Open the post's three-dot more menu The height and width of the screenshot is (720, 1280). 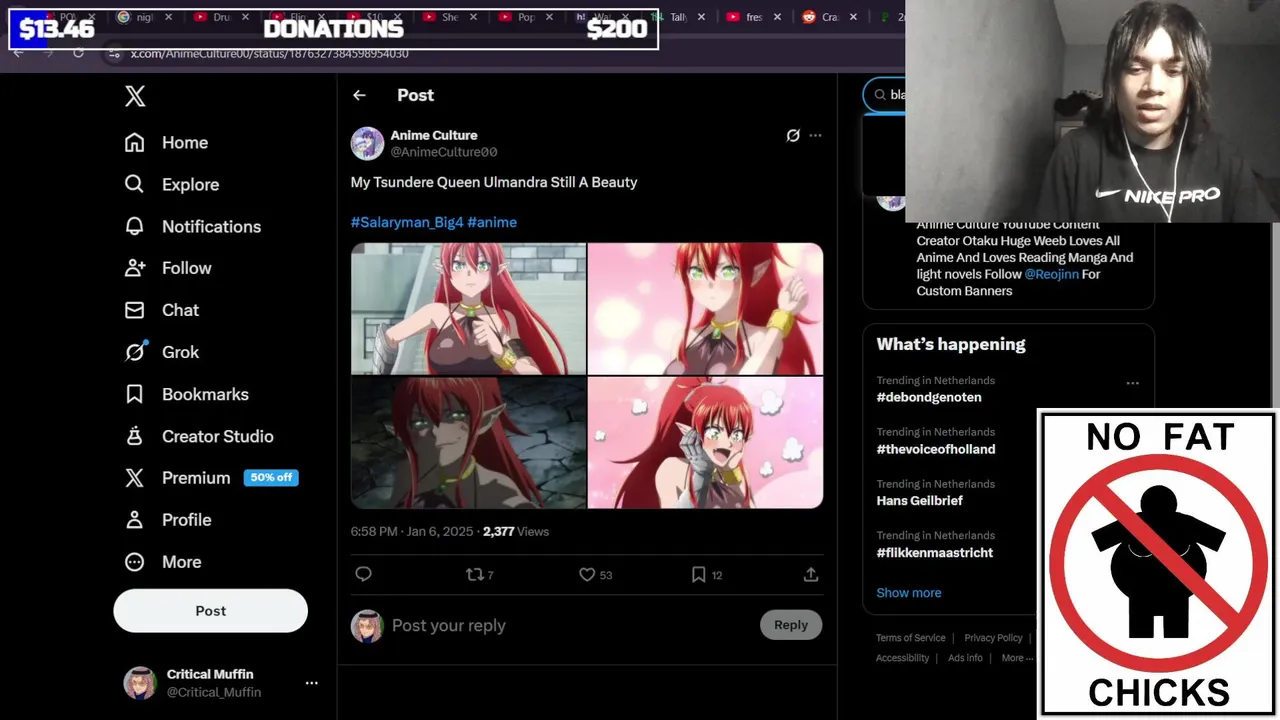(815, 135)
